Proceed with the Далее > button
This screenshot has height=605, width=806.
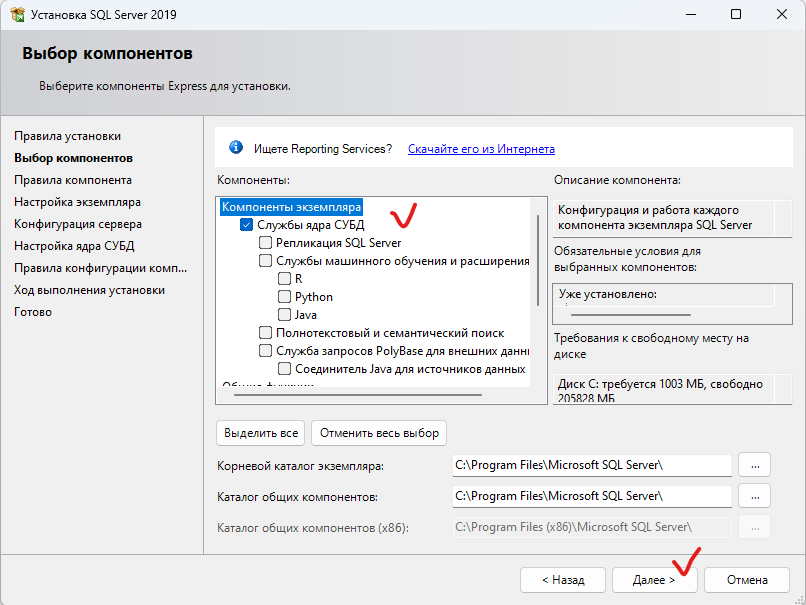point(654,580)
